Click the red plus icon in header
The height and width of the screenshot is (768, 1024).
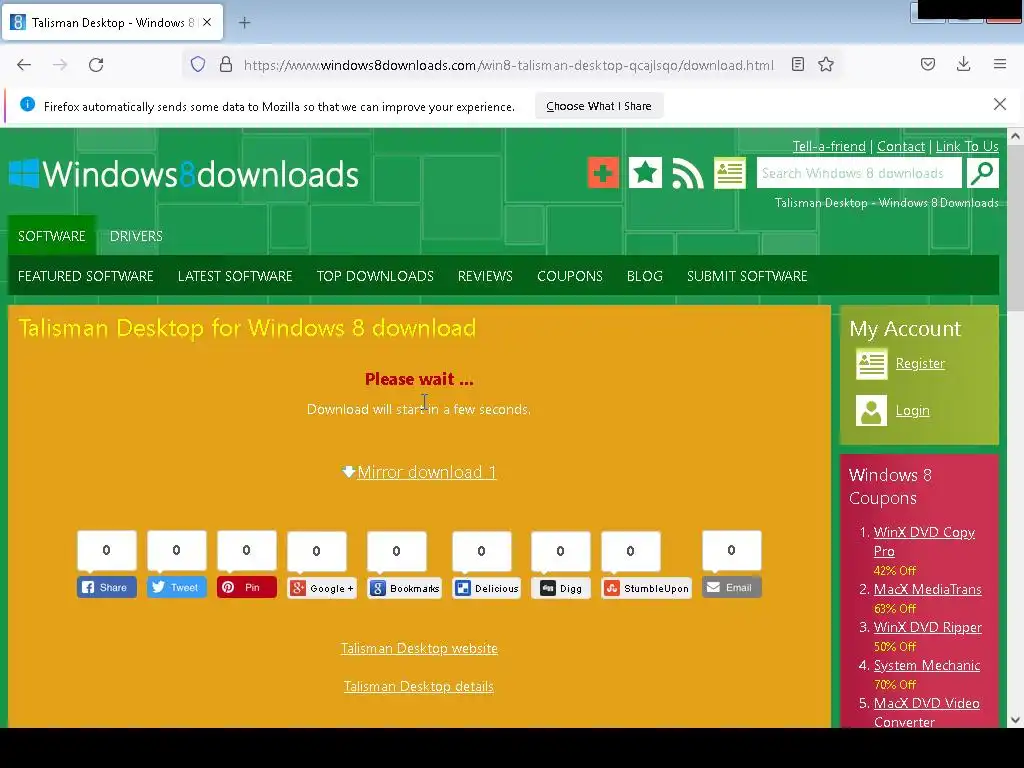[x=603, y=173]
